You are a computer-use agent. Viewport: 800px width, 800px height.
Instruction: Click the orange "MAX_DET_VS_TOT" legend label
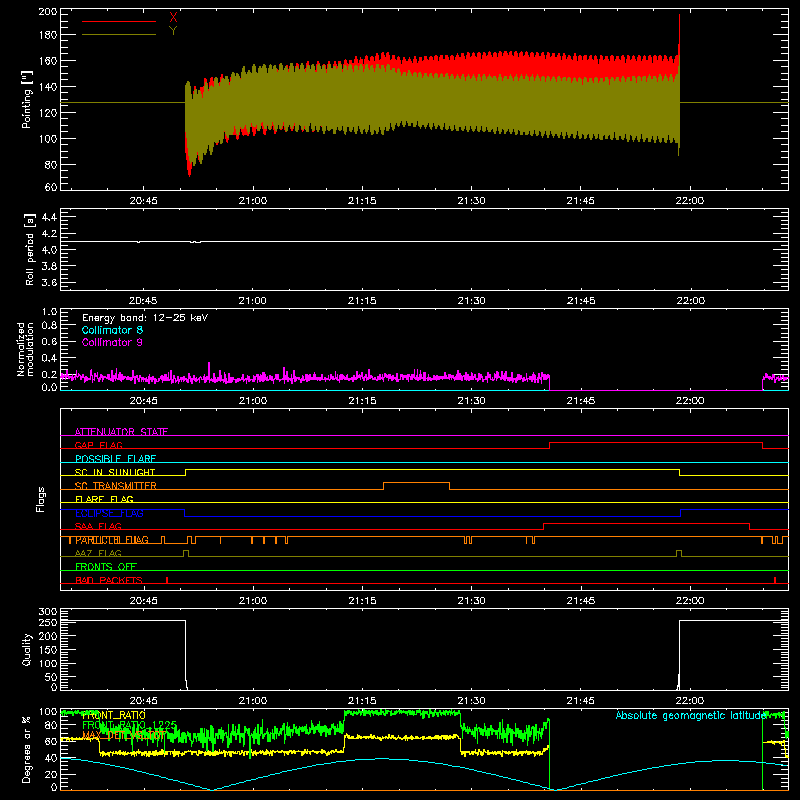(x=124, y=735)
